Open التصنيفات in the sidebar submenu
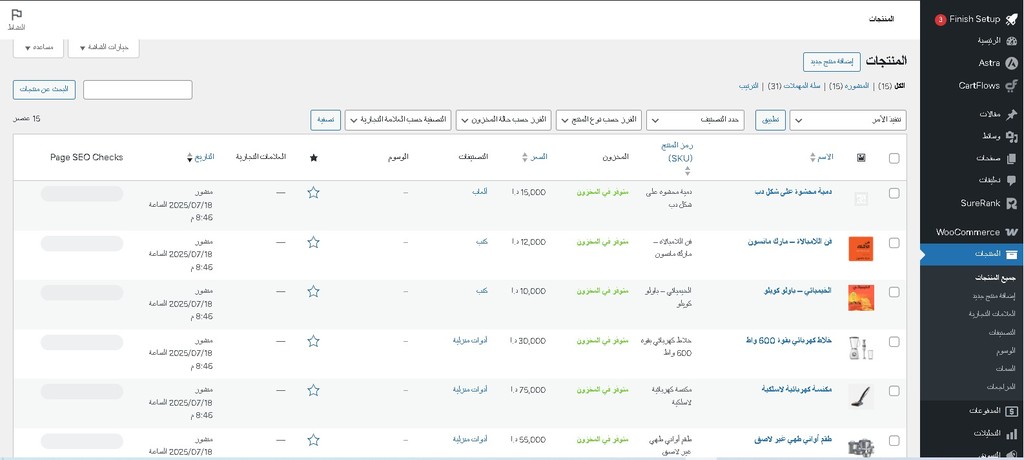 pos(1001,333)
